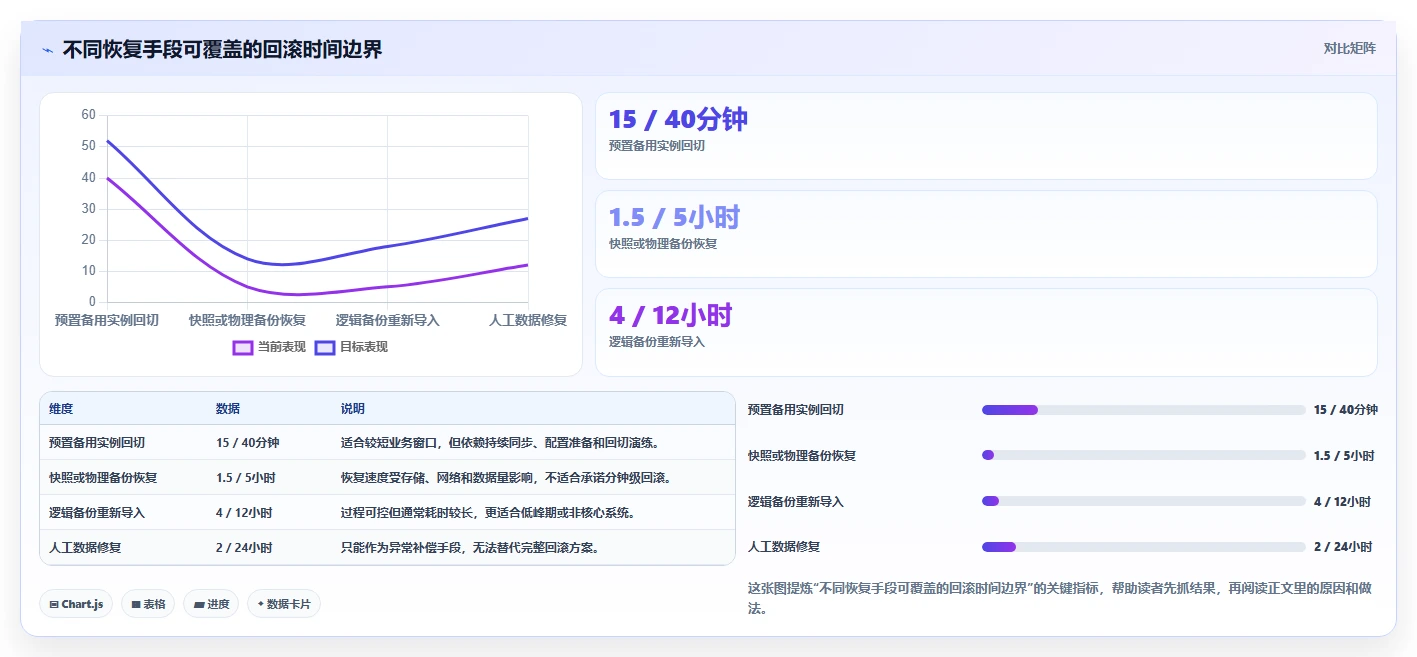This screenshot has width=1417, height=657.
Task: Click table value 4 / 12小时
Action: (244, 512)
